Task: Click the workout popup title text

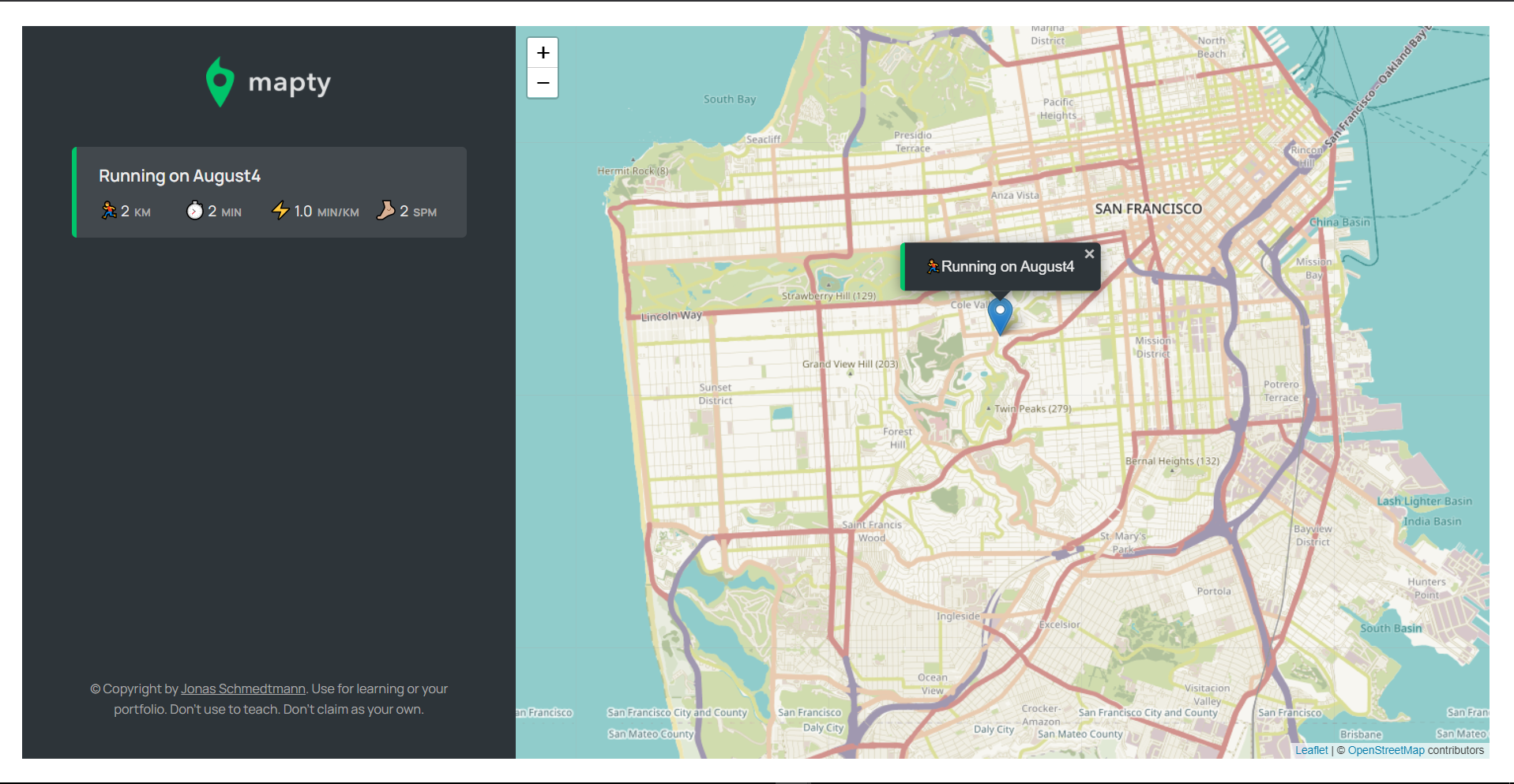Action: [1009, 266]
